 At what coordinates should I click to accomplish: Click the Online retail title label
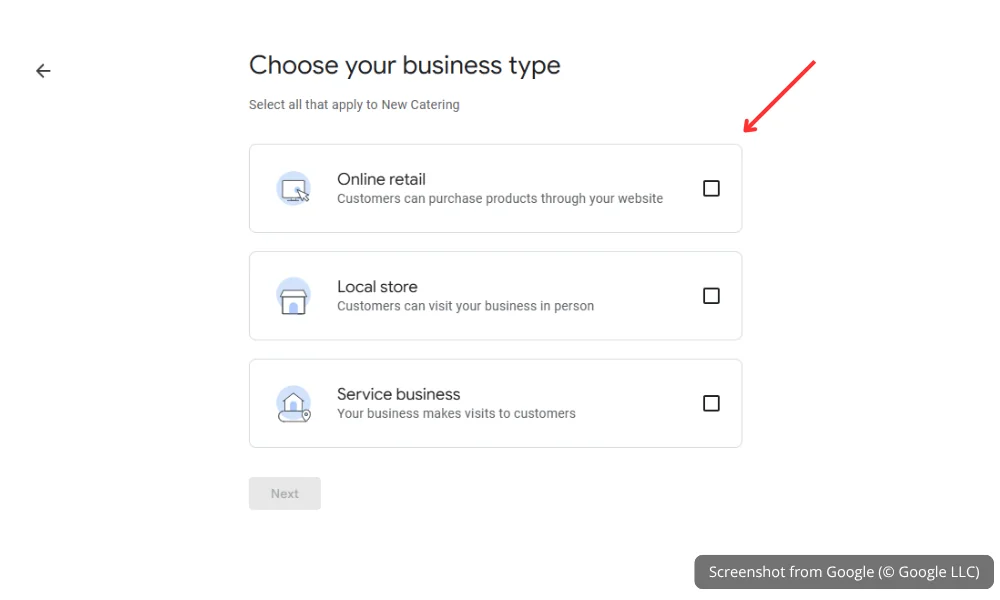click(x=381, y=179)
